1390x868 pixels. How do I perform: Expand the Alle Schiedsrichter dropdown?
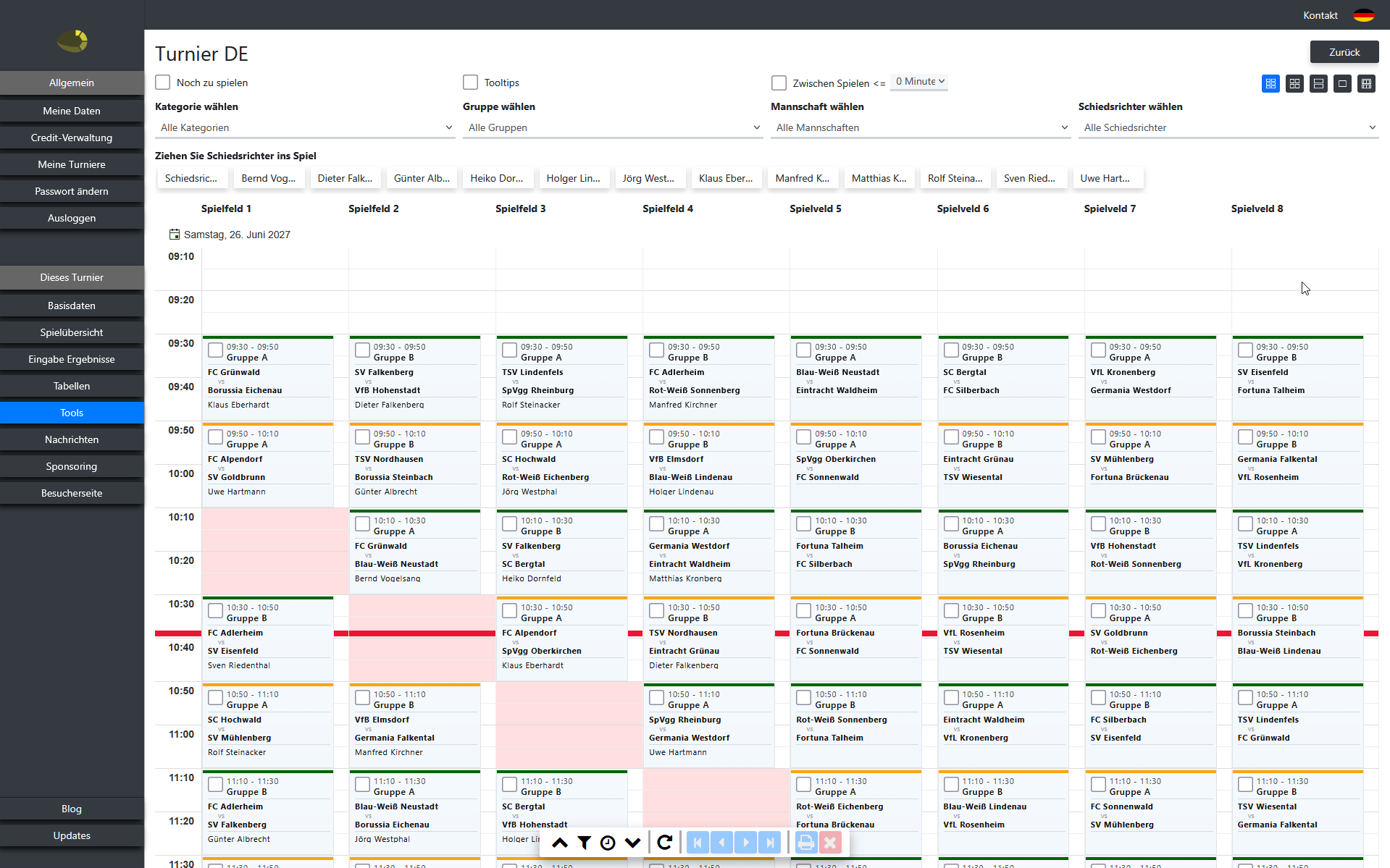(1228, 127)
